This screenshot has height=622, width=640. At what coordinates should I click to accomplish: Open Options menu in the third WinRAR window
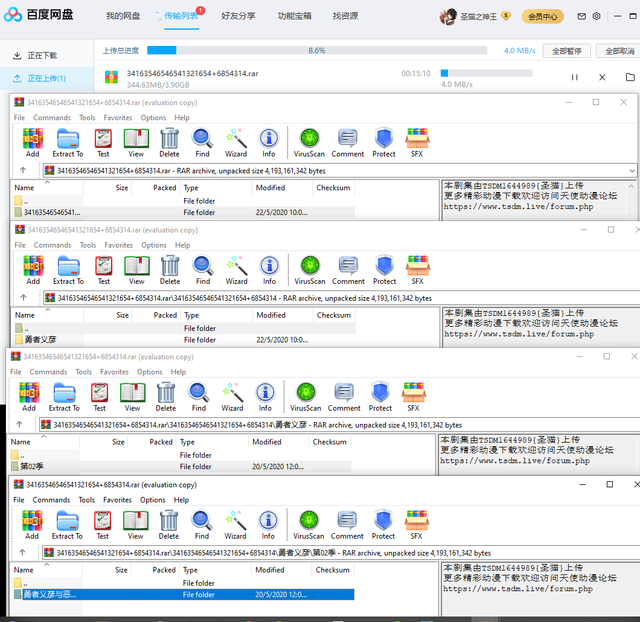point(149,372)
